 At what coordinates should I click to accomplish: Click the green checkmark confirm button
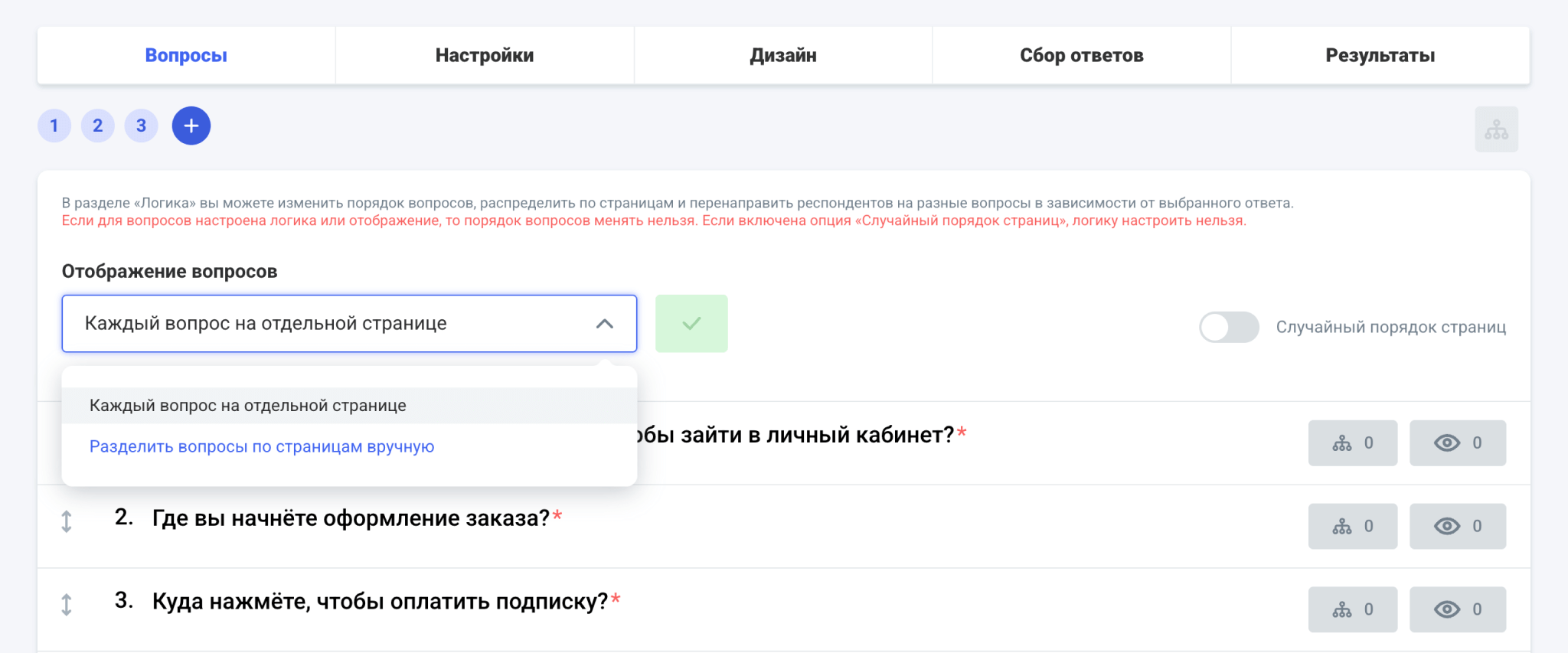691,324
